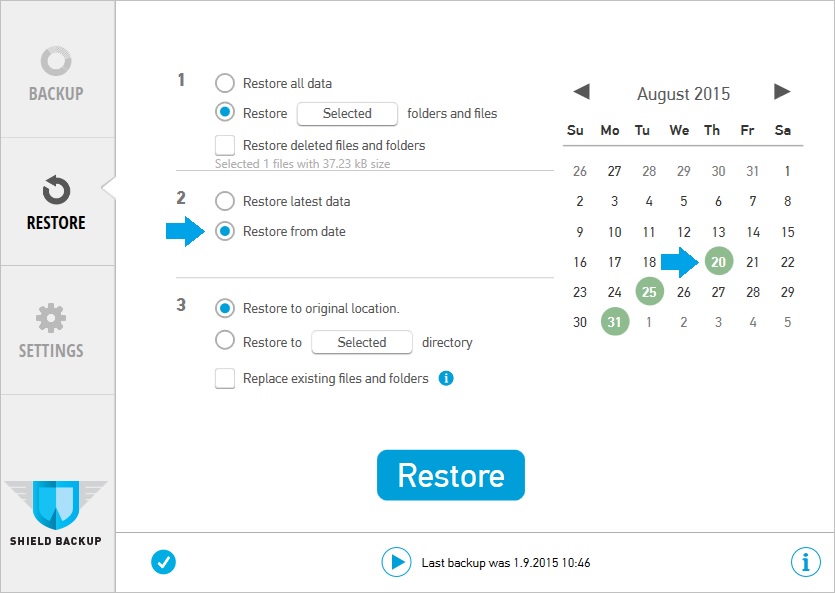Start backup with the play icon
The image size is (835, 593).
point(396,562)
